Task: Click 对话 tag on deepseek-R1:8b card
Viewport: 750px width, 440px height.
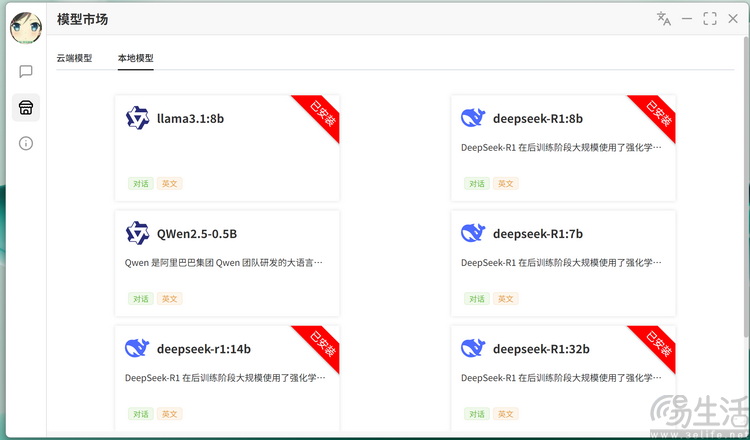Action: tap(477, 184)
